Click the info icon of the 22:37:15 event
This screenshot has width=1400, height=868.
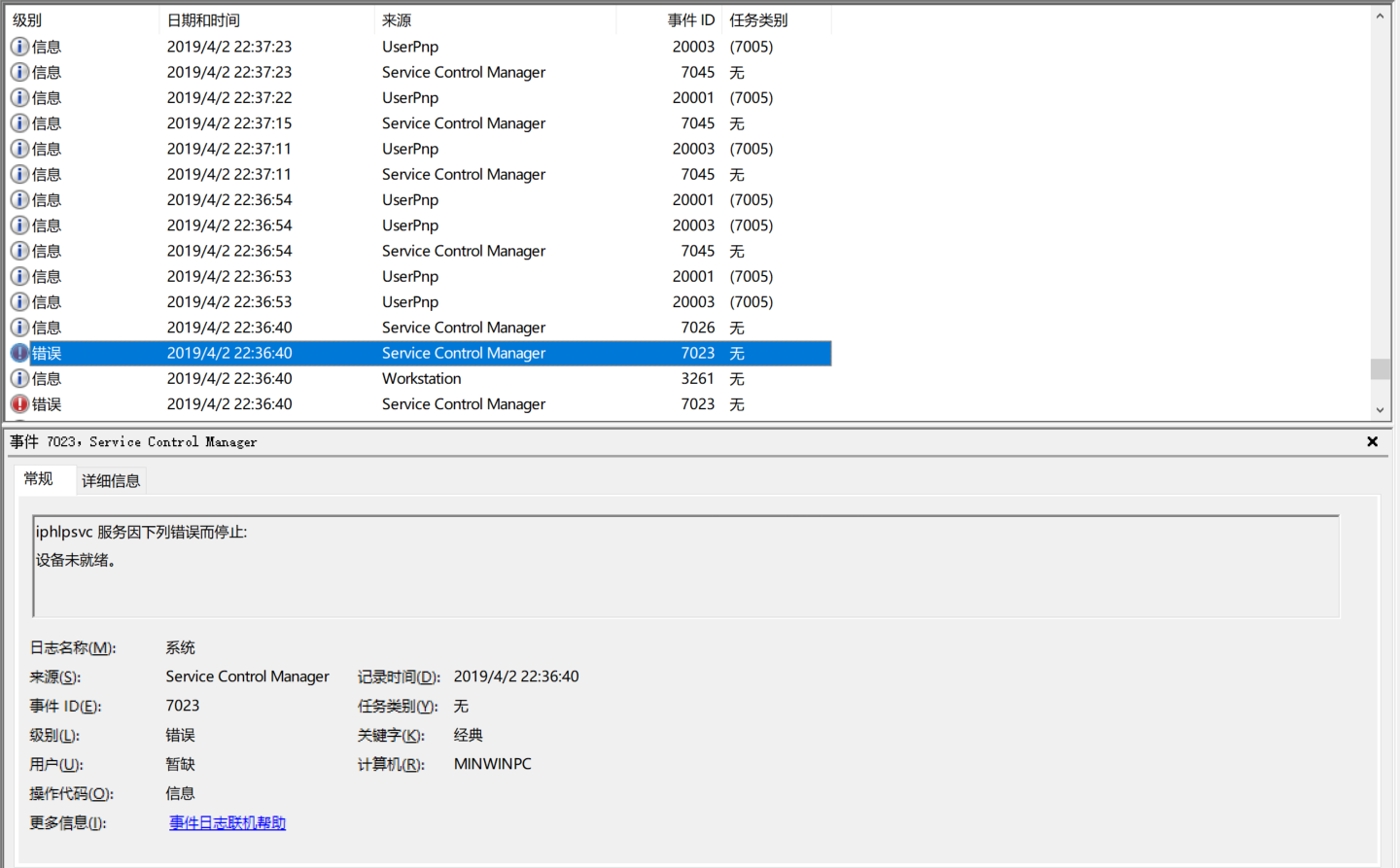pyautogui.click(x=19, y=123)
